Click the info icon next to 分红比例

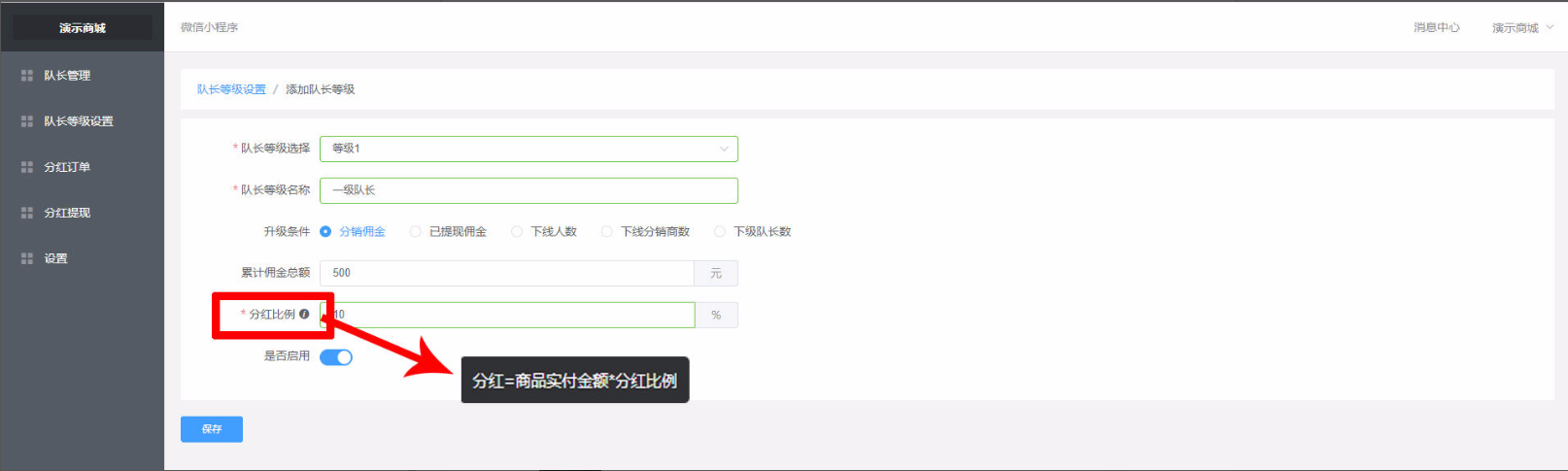pyautogui.click(x=304, y=314)
